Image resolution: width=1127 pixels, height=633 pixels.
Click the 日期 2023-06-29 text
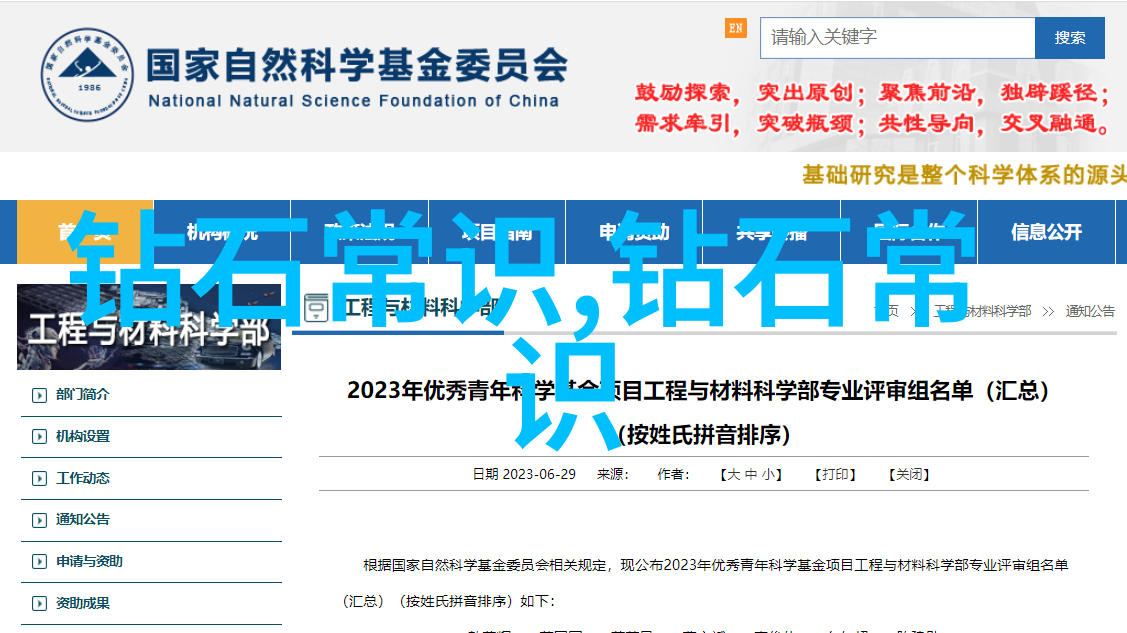pos(524,474)
